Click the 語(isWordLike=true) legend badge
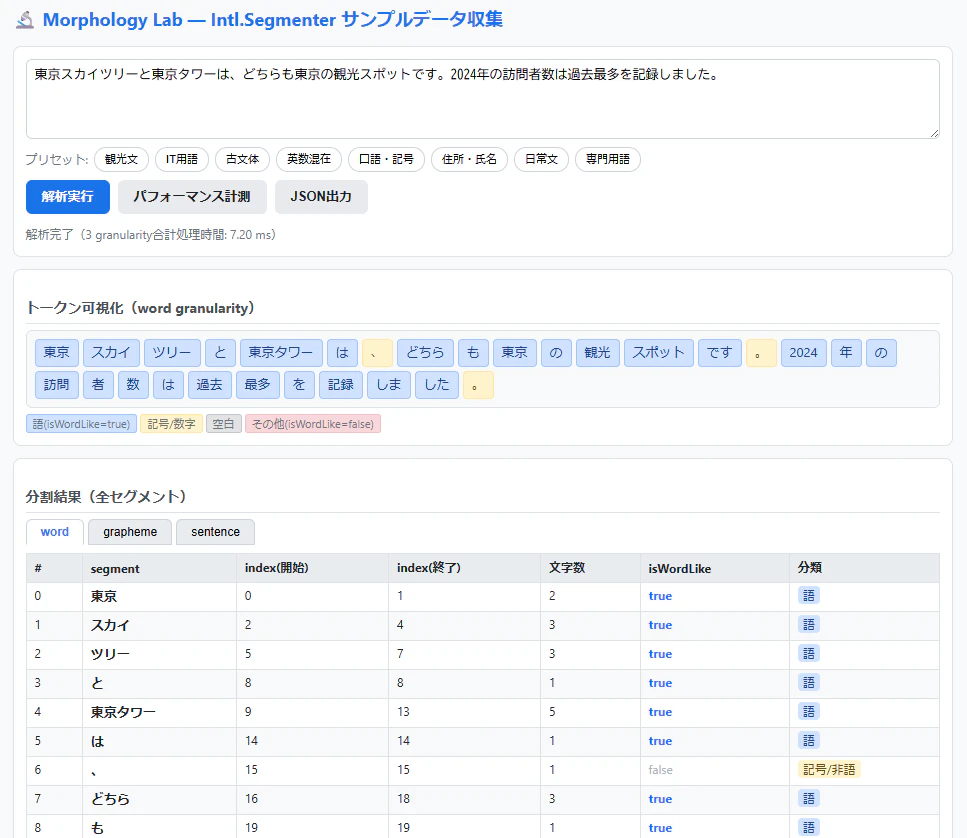Image resolution: width=967 pixels, height=838 pixels. coord(81,424)
